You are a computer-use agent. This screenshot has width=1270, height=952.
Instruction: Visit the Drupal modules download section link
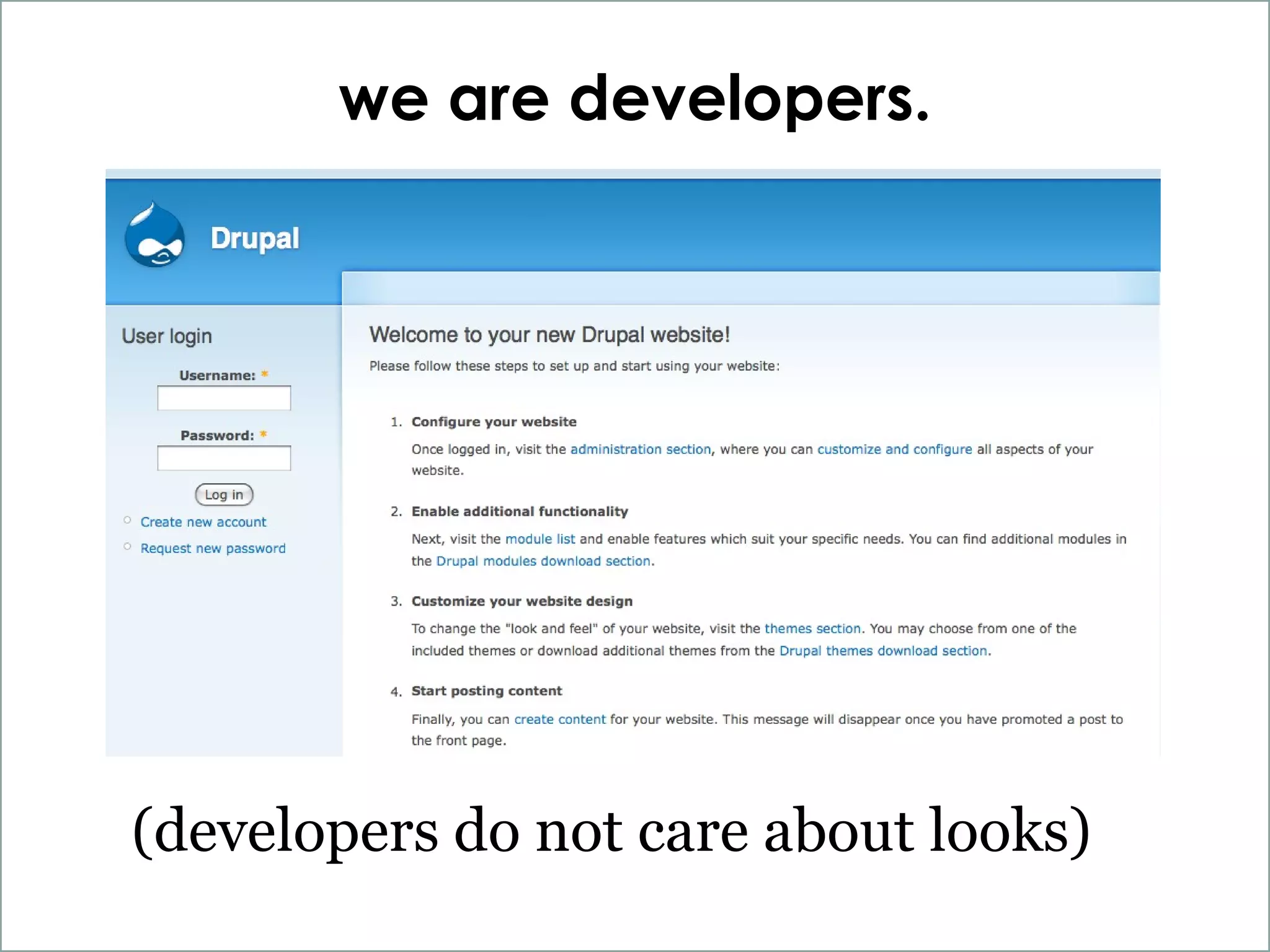point(544,561)
